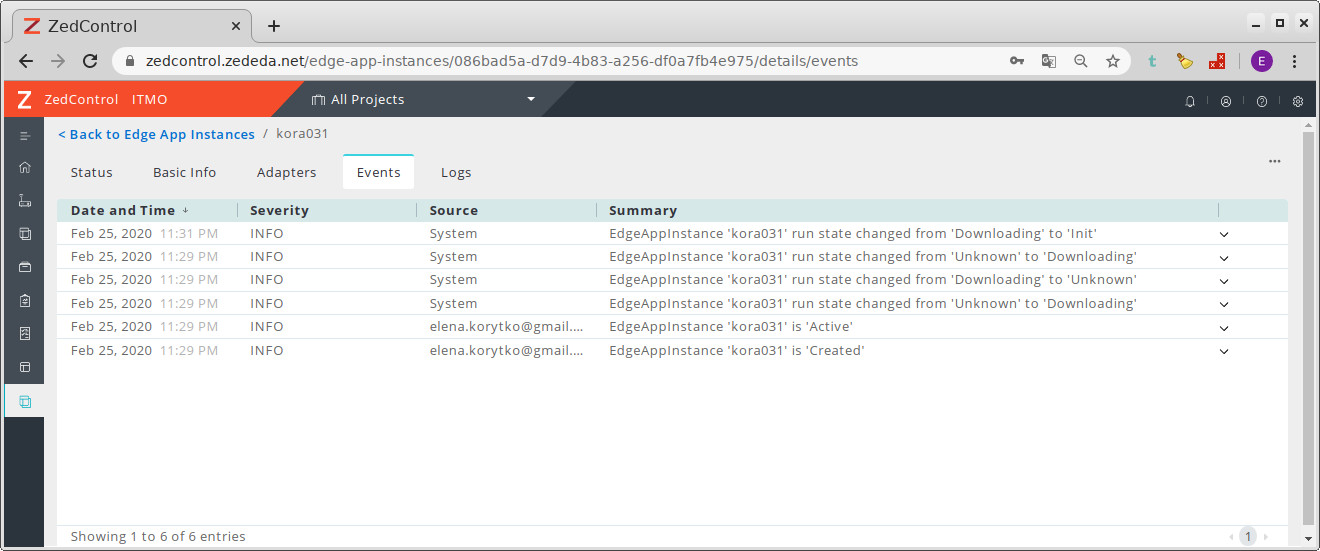Click the ZedControl Z logo
This screenshot has height=551, width=1320.
pyautogui.click(x=24, y=100)
